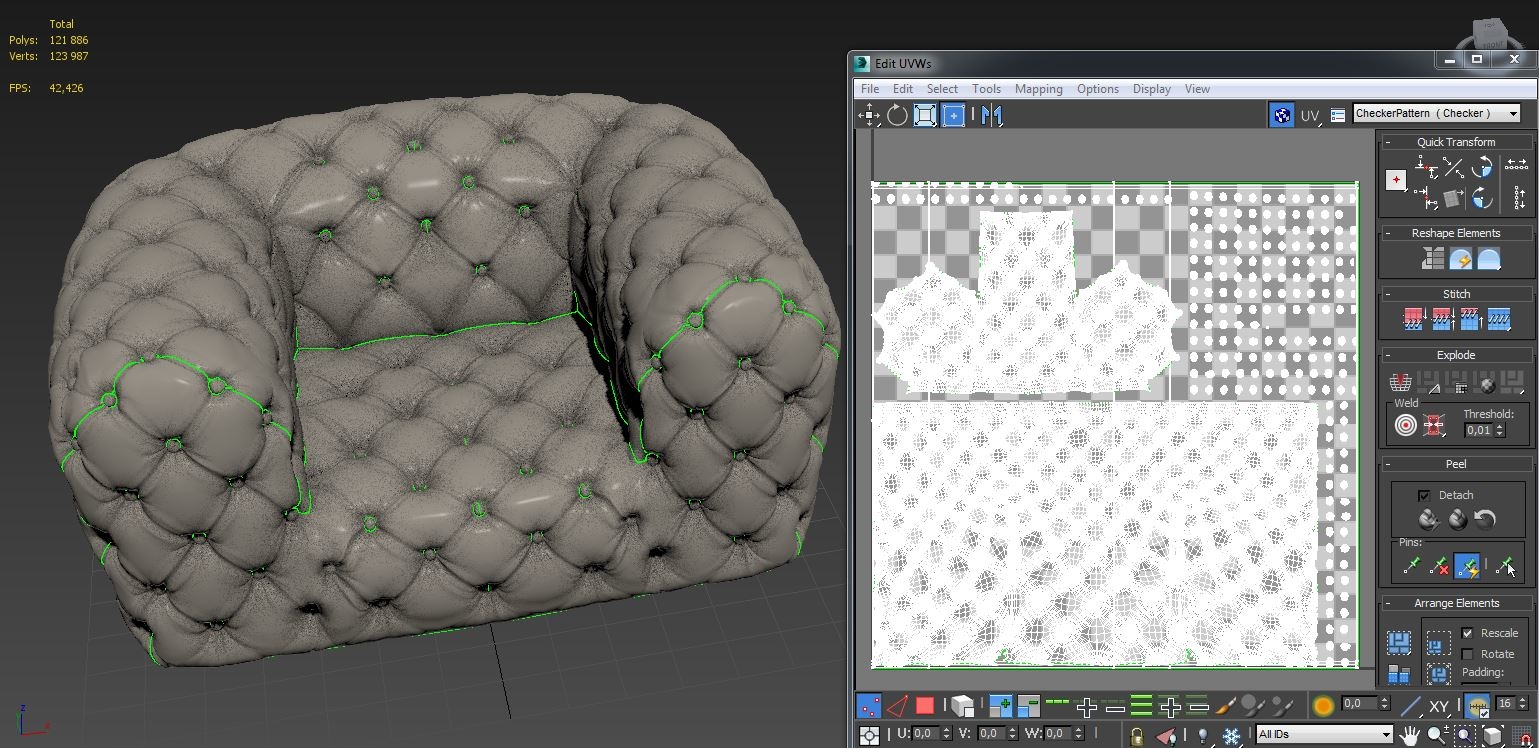1539x748 pixels.
Task: Toggle the Auto Pin Moved Vertices button
Action: click(x=1467, y=566)
